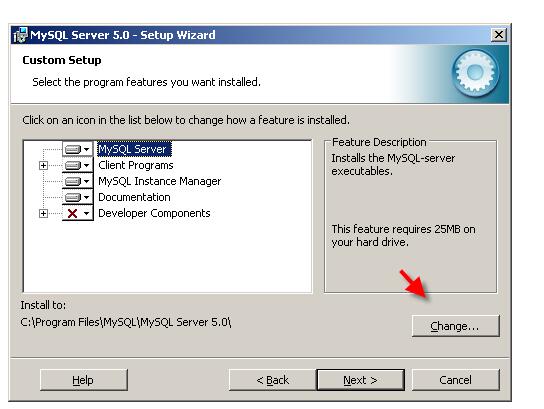This screenshot has width=544, height=409.
Task: Open MySQL Instance Manager install dropdown
Action: coord(78,181)
